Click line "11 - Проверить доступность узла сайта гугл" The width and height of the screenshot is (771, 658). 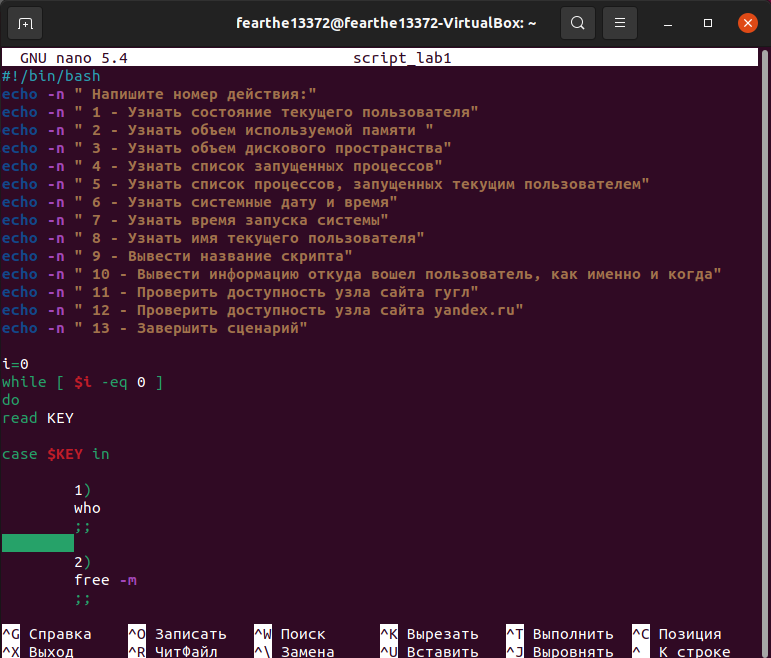pyautogui.click(x=240, y=292)
